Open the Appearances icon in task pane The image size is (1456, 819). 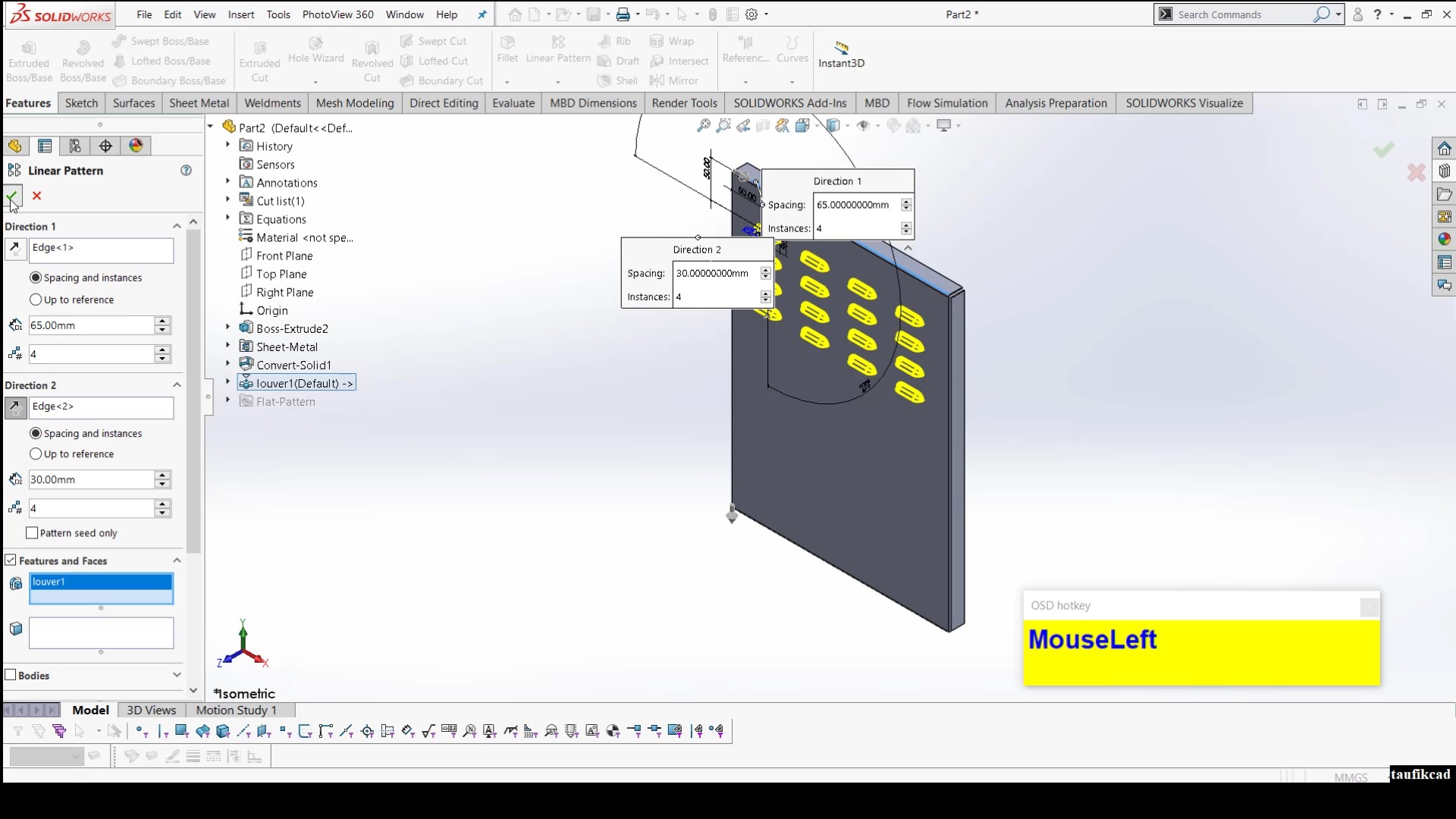click(1445, 240)
